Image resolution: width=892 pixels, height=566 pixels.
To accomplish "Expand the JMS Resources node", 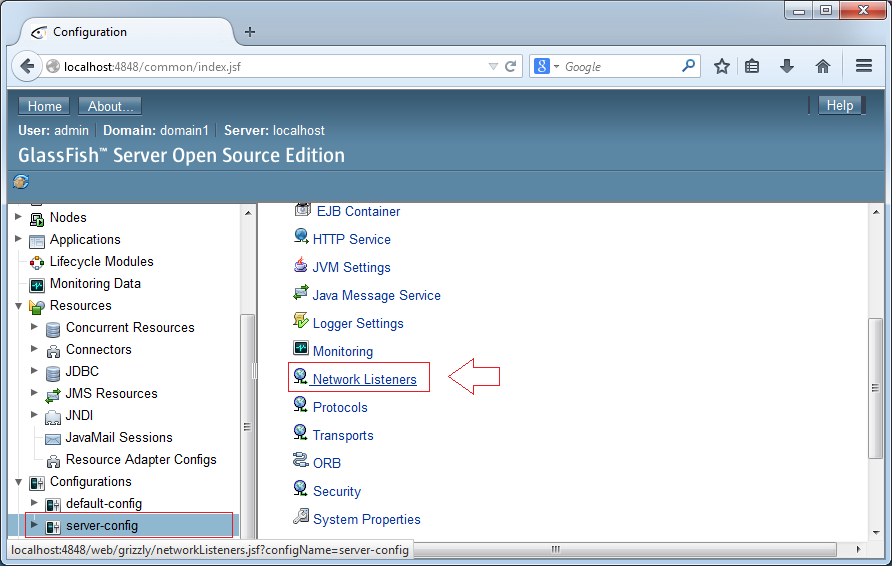I will pos(34,393).
